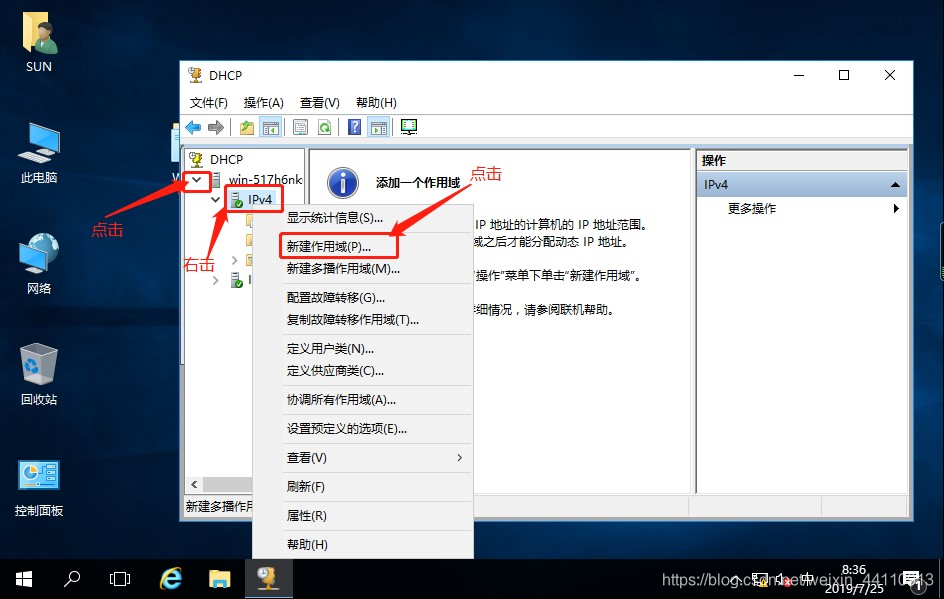Open the properties sheet toolbar icon

[300, 127]
